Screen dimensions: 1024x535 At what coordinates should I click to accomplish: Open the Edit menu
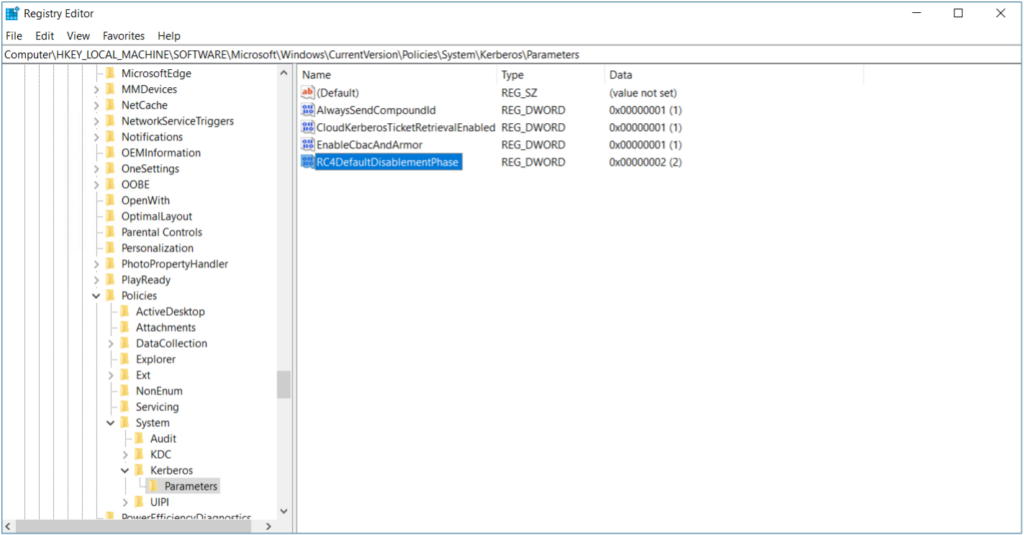(x=44, y=36)
